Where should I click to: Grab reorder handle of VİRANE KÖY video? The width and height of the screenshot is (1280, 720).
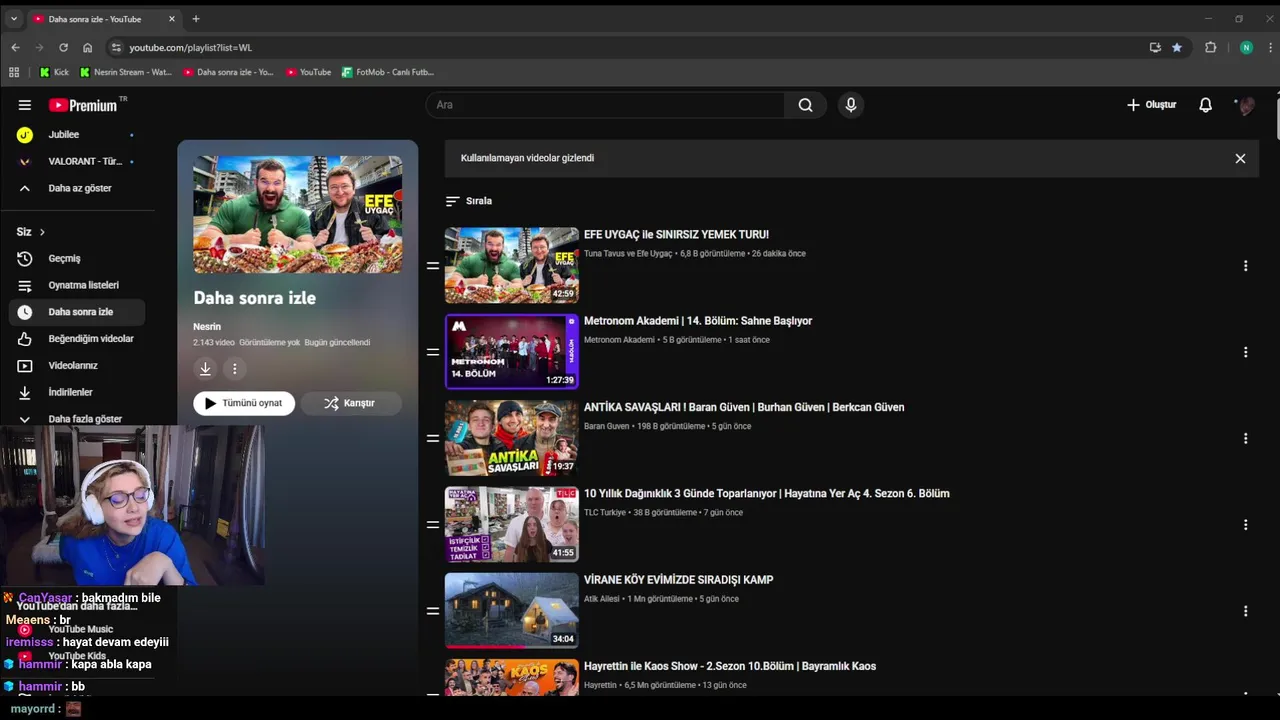click(x=433, y=610)
